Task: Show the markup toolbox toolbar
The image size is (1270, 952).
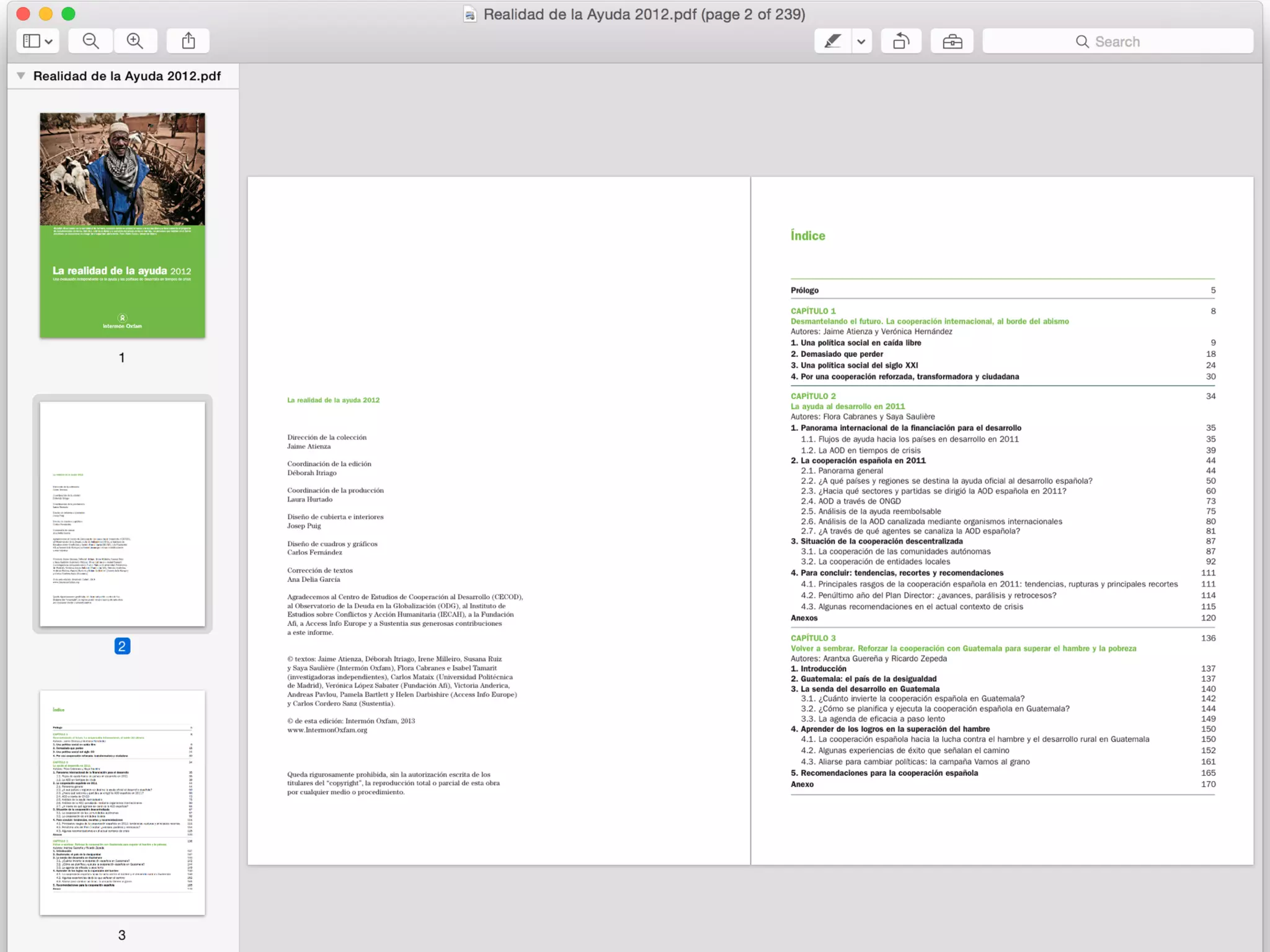Action: click(952, 42)
